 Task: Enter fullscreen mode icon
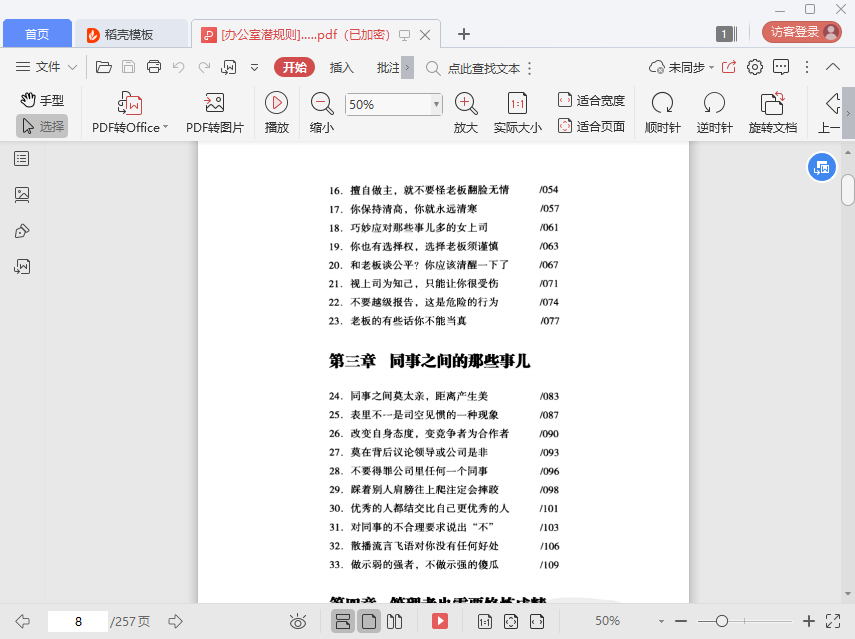point(833,621)
